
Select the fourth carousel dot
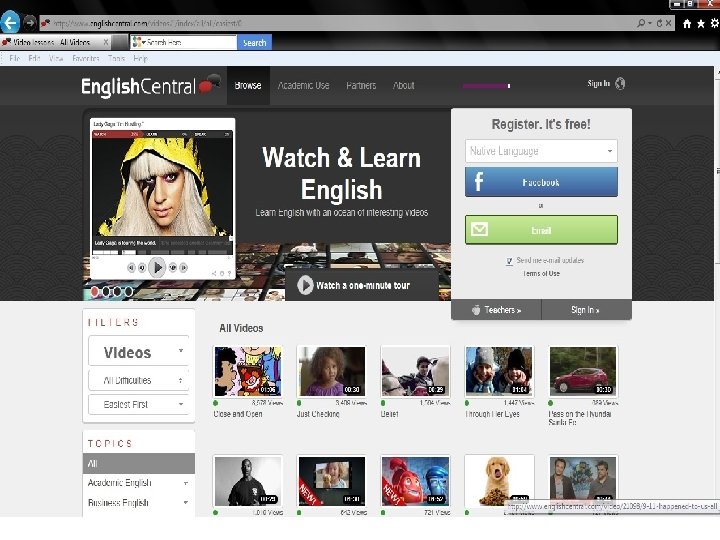coord(129,291)
